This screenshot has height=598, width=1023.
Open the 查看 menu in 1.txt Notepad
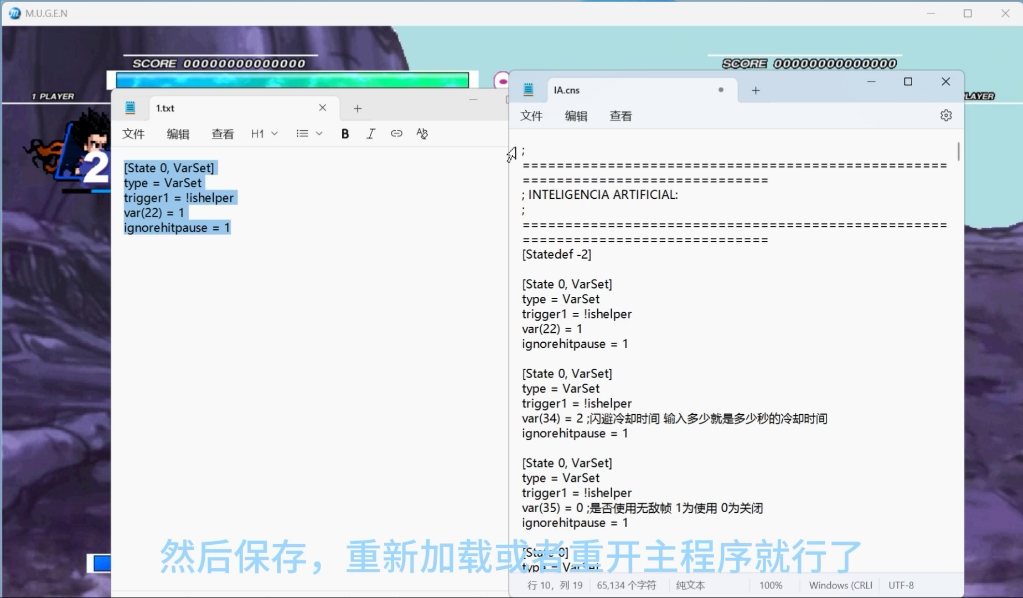pyautogui.click(x=222, y=134)
